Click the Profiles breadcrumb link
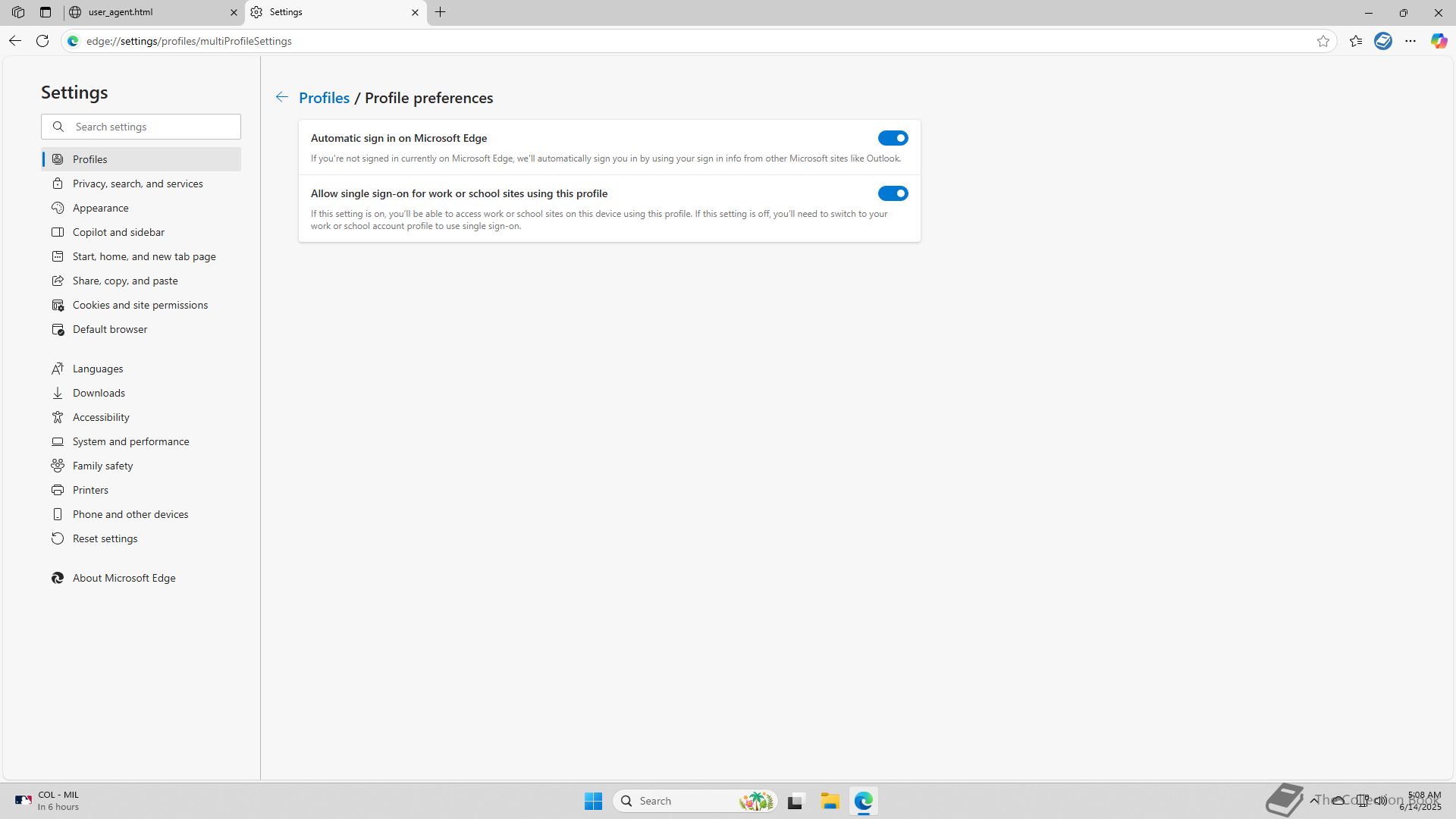This screenshot has height=819, width=1456. click(x=324, y=98)
